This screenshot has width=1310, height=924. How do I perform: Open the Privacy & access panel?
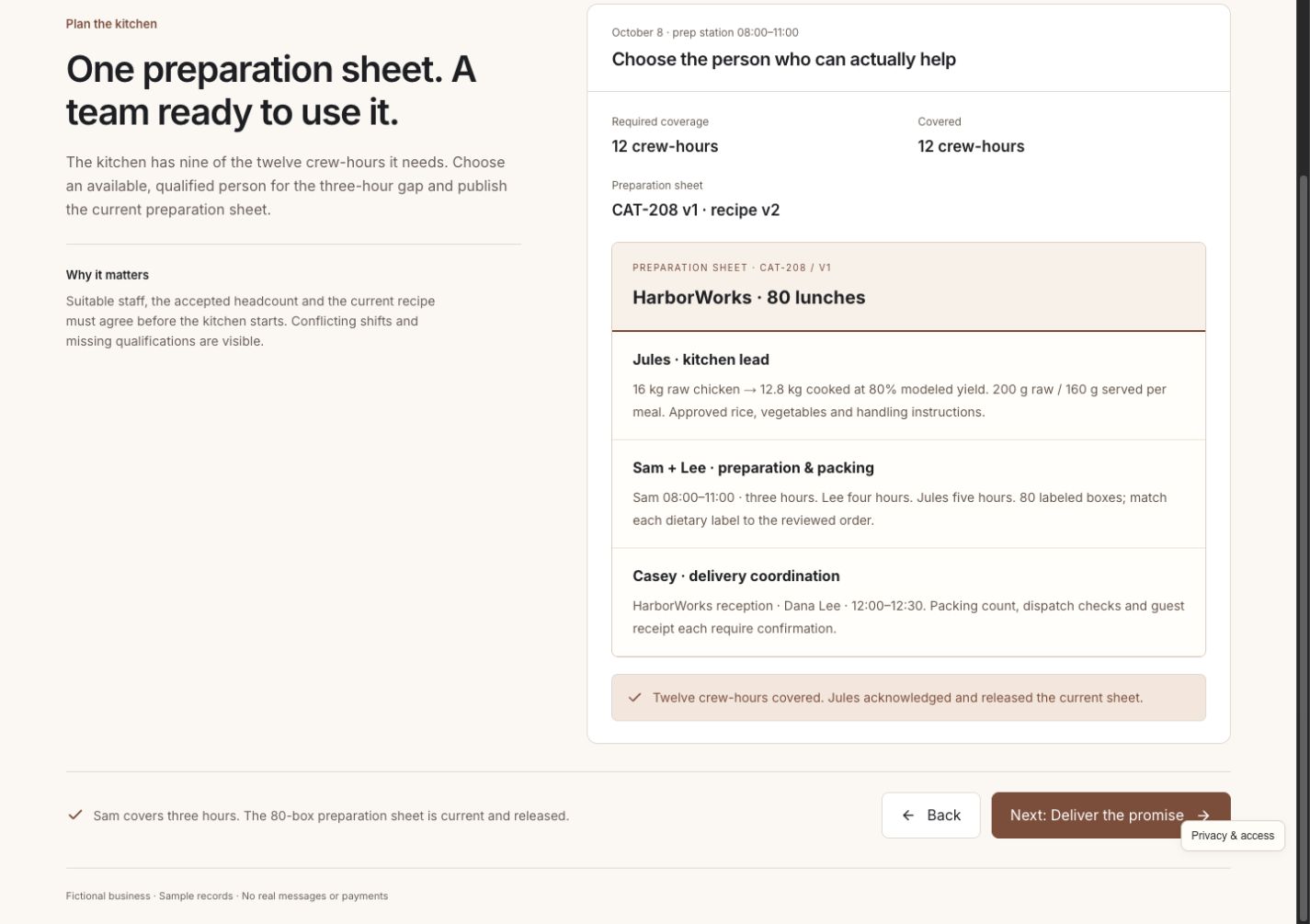click(x=1232, y=836)
